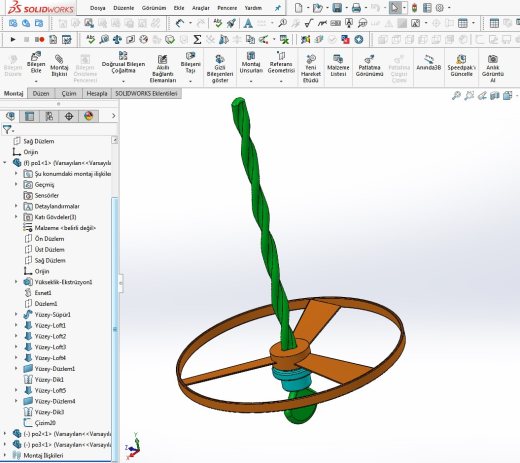Switch to the Çizim tab

coord(69,93)
